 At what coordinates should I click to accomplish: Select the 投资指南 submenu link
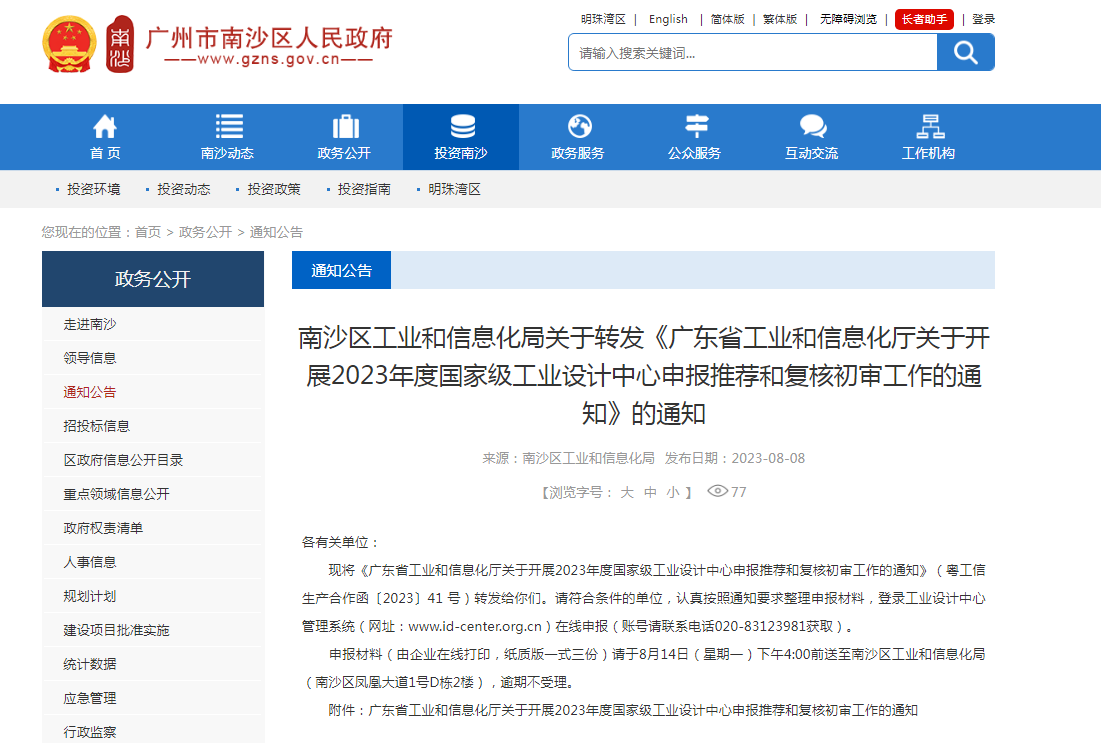(364, 189)
